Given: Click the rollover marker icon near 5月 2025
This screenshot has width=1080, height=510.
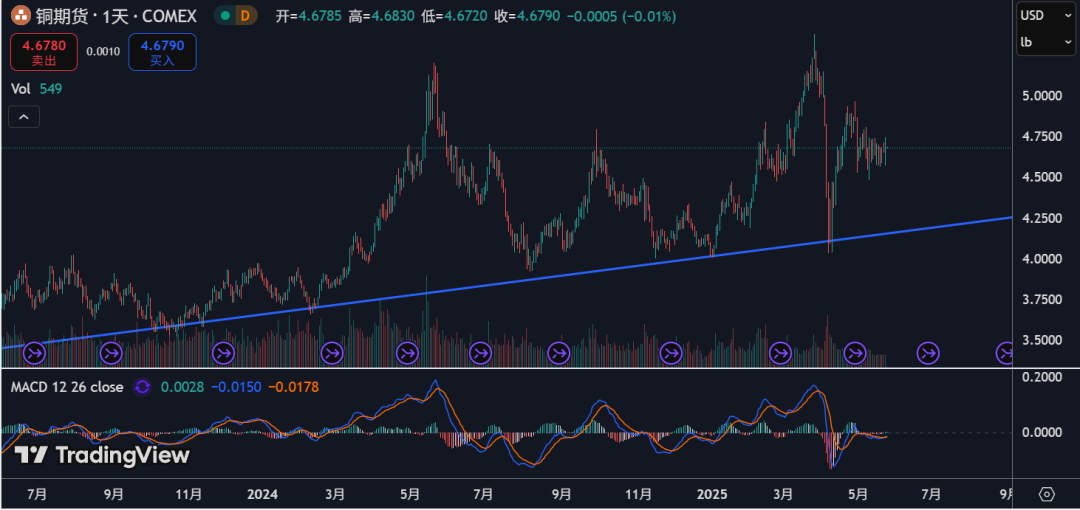Looking at the screenshot, I should (855, 354).
